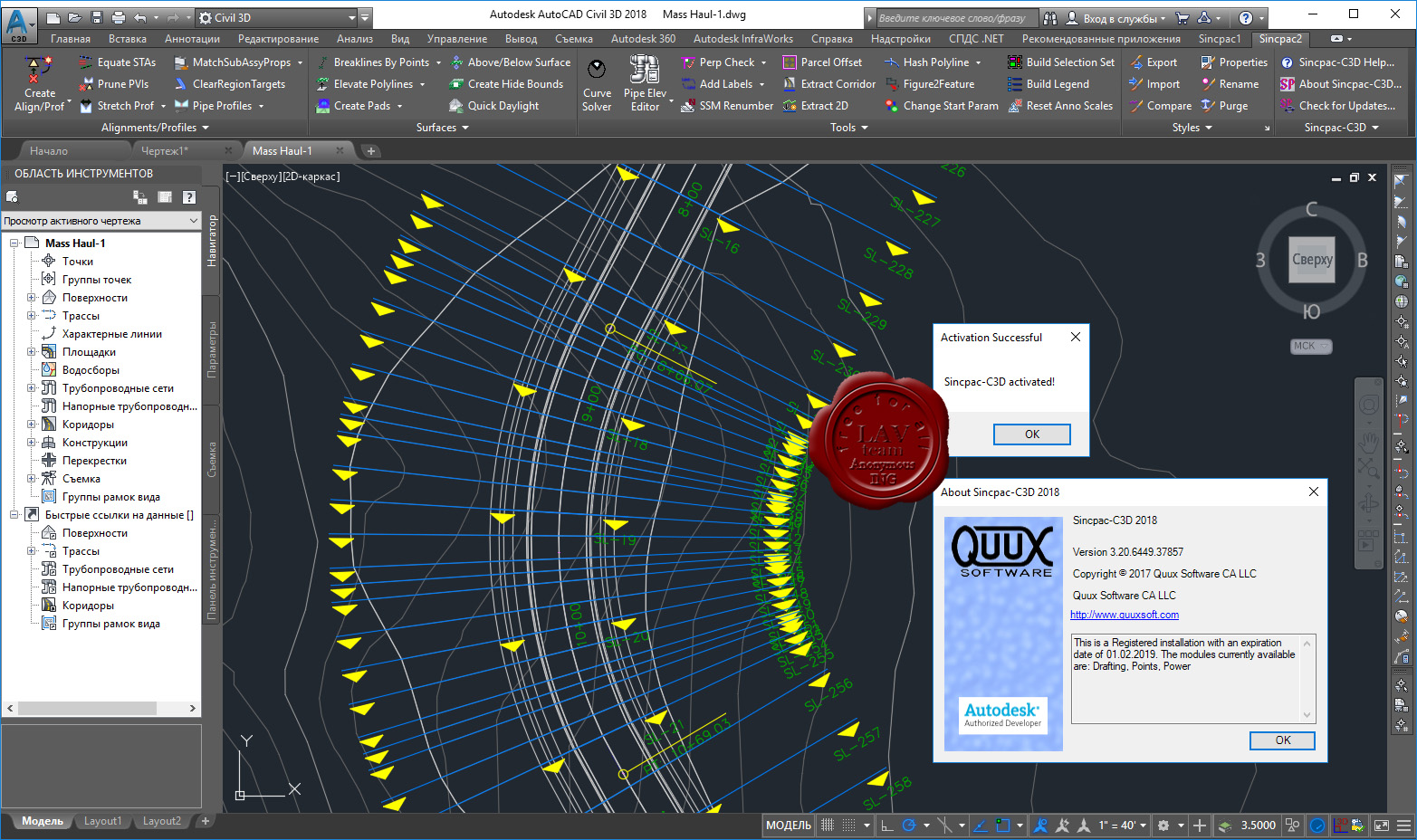This screenshot has height=840, width=1417.
Task: Toggle polar tracking in status bar
Action: click(x=909, y=826)
